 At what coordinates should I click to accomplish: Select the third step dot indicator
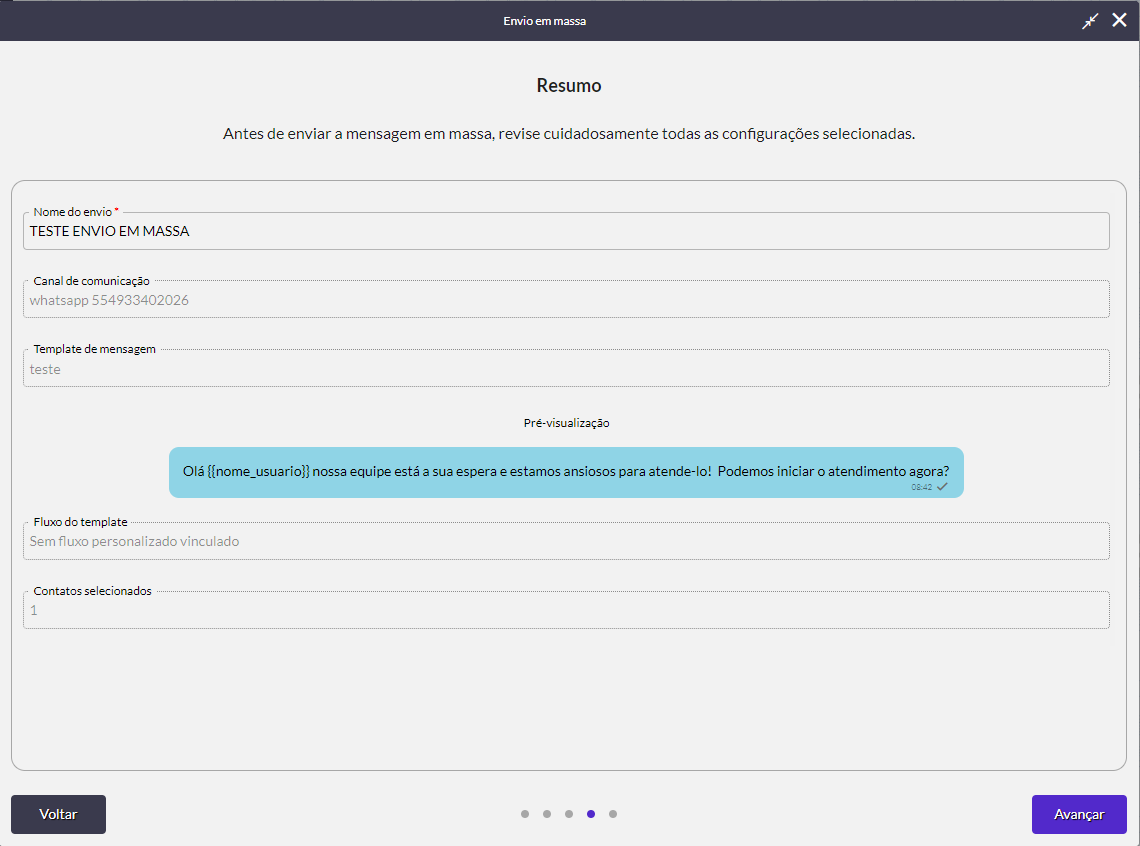pyautogui.click(x=569, y=814)
